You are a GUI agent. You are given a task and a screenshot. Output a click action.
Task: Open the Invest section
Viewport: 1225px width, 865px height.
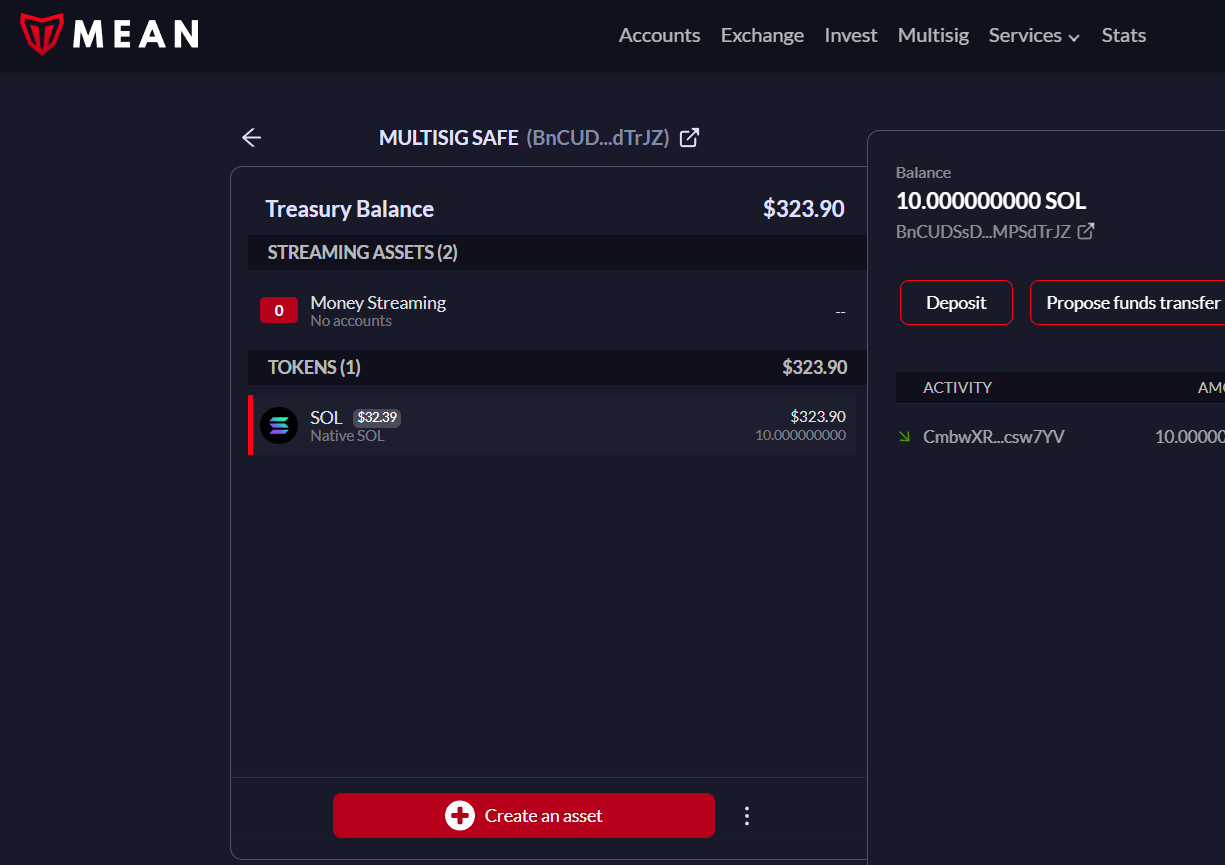pos(851,35)
